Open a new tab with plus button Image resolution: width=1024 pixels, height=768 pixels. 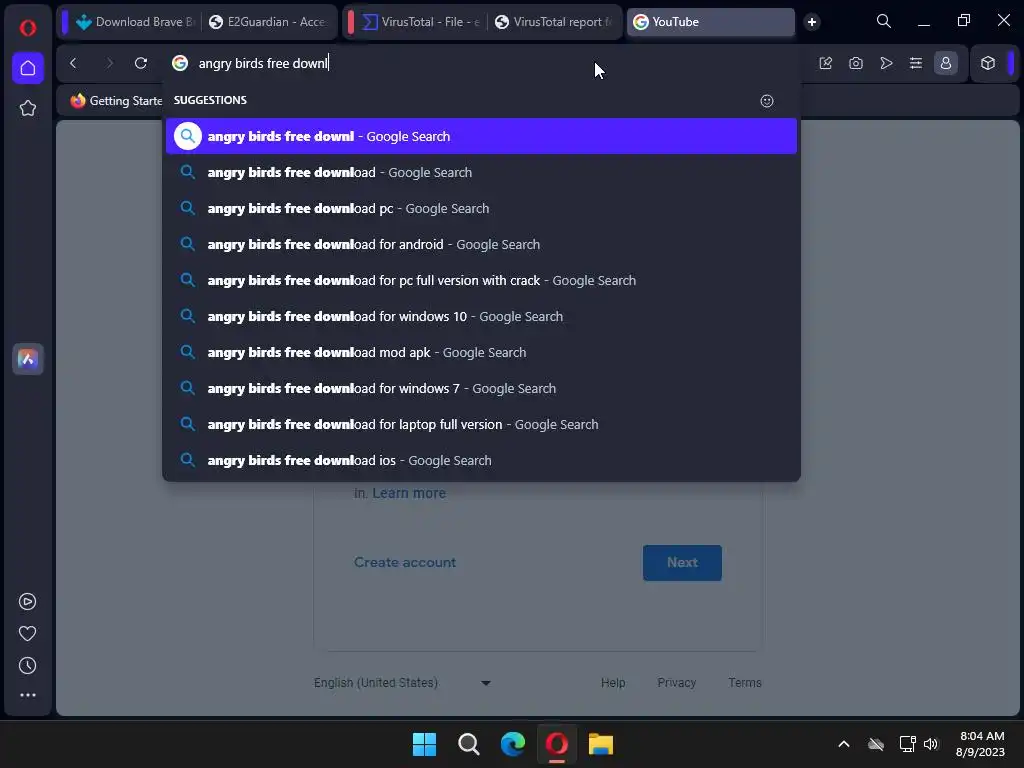tap(812, 22)
